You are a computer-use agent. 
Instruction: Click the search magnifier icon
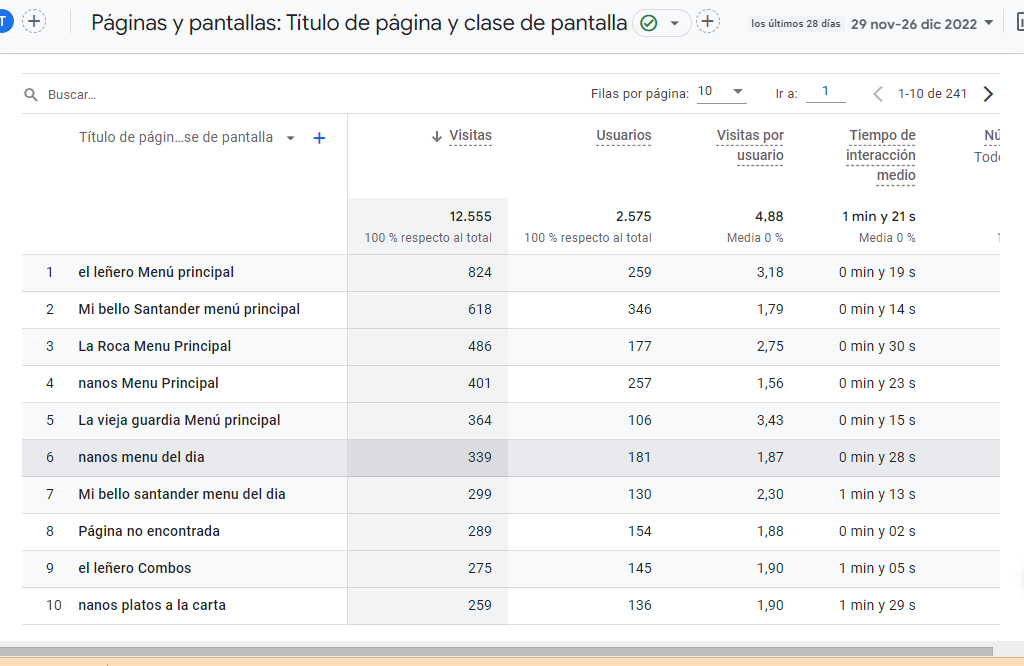pos(31,95)
